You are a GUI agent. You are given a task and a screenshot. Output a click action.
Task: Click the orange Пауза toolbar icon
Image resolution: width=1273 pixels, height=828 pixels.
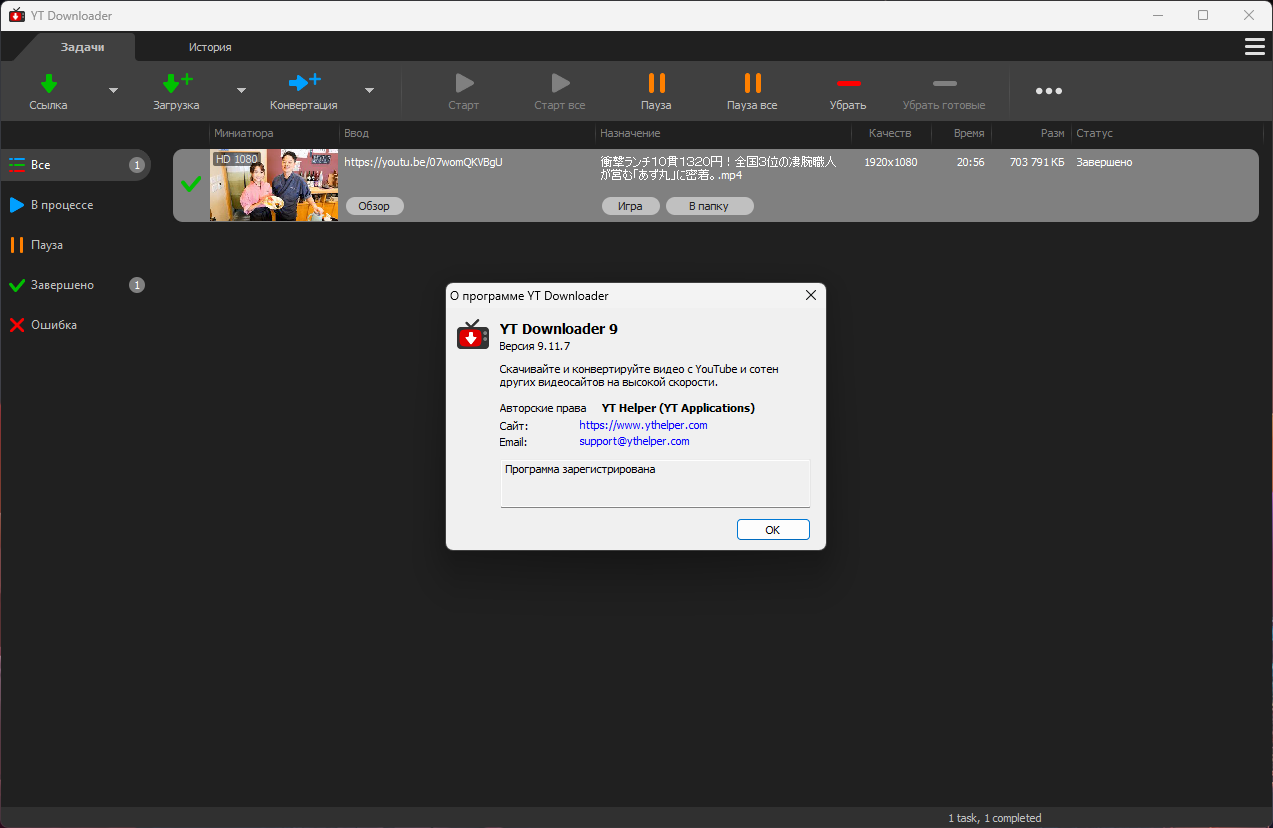656,83
